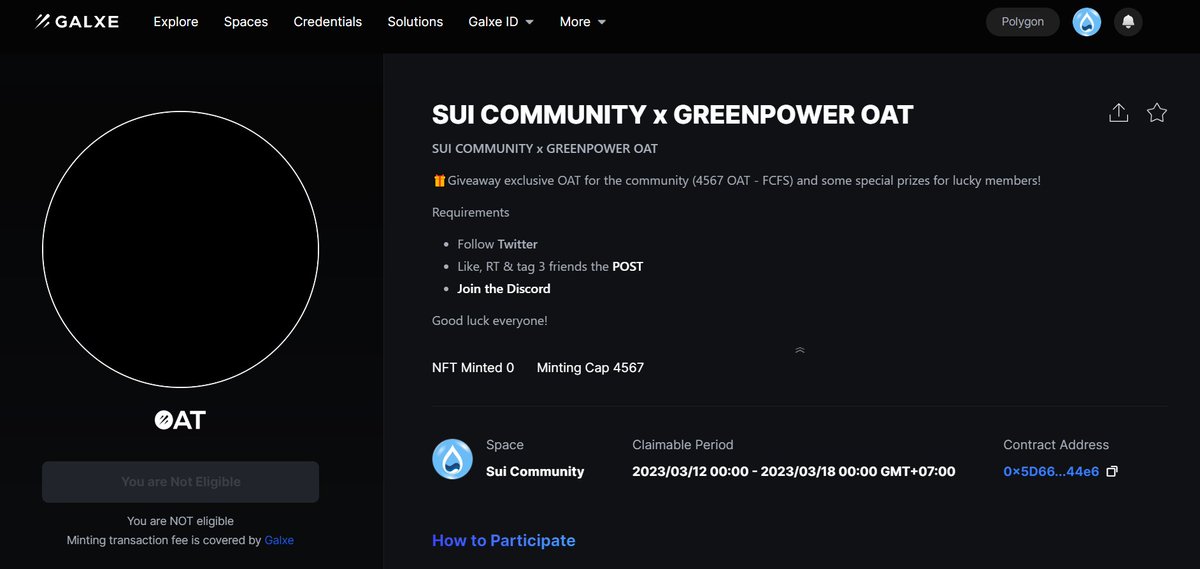The image size is (1200, 569).
Task: Click the Sui Community space avatar
Action: point(452,459)
